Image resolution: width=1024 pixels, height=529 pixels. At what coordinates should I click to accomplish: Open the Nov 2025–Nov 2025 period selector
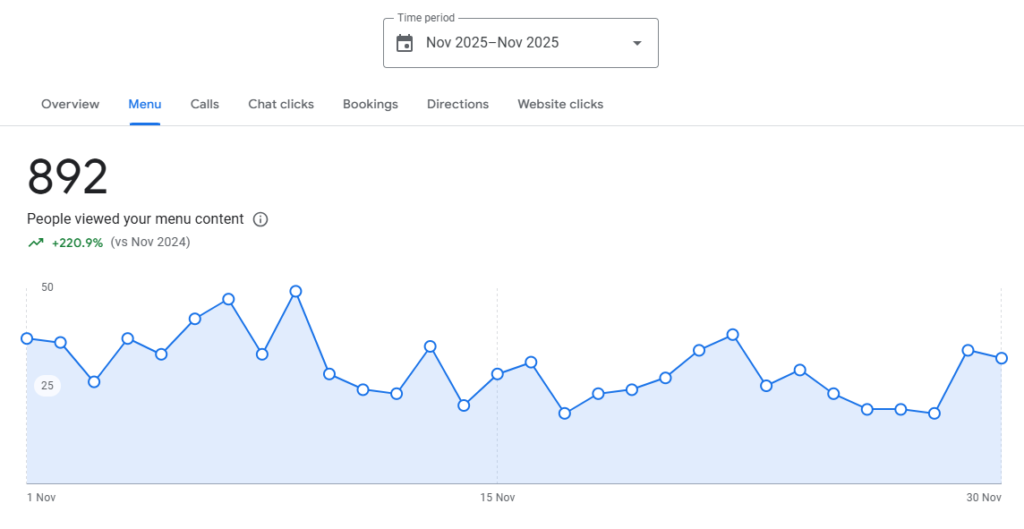tap(520, 43)
